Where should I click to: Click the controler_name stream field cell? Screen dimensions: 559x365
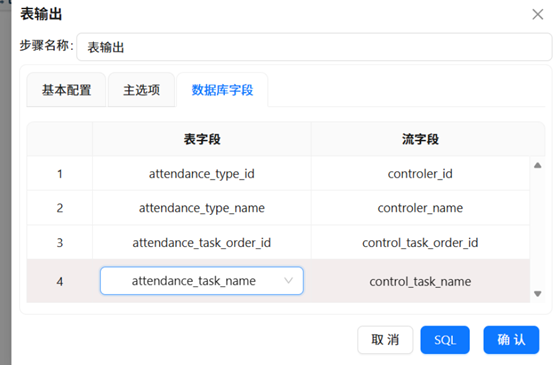420,208
